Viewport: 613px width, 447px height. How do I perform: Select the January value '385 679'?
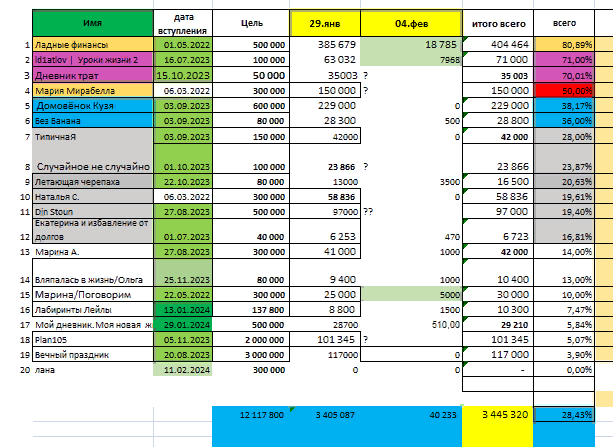(x=325, y=45)
